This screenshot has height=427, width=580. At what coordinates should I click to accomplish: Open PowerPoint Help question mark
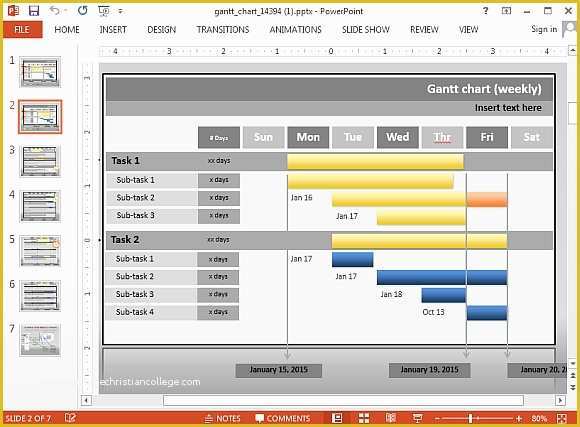point(486,11)
